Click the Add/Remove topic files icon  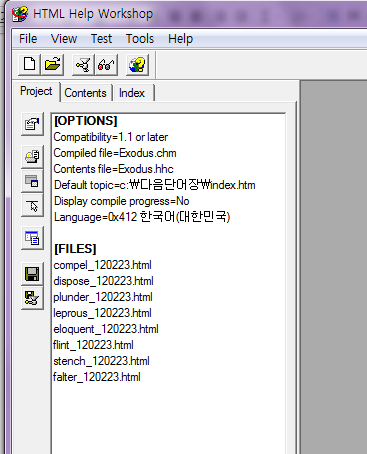click(x=32, y=156)
